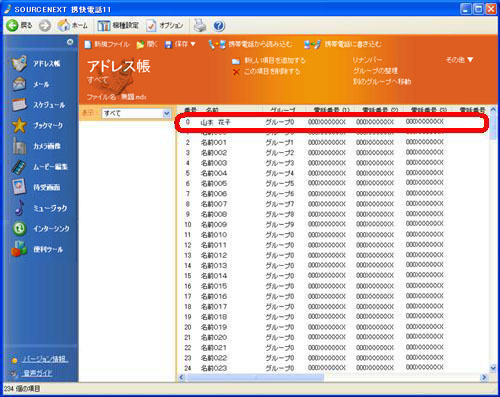Click 携帯電話から読み込む read from phone
The image size is (500, 397).
[250, 44]
